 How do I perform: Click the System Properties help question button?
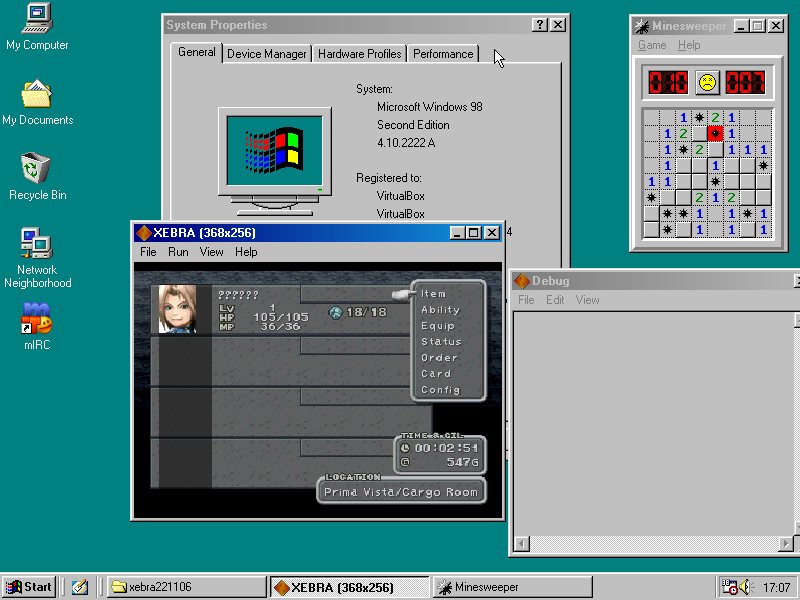pyautogui.click(x=540, y=25)
